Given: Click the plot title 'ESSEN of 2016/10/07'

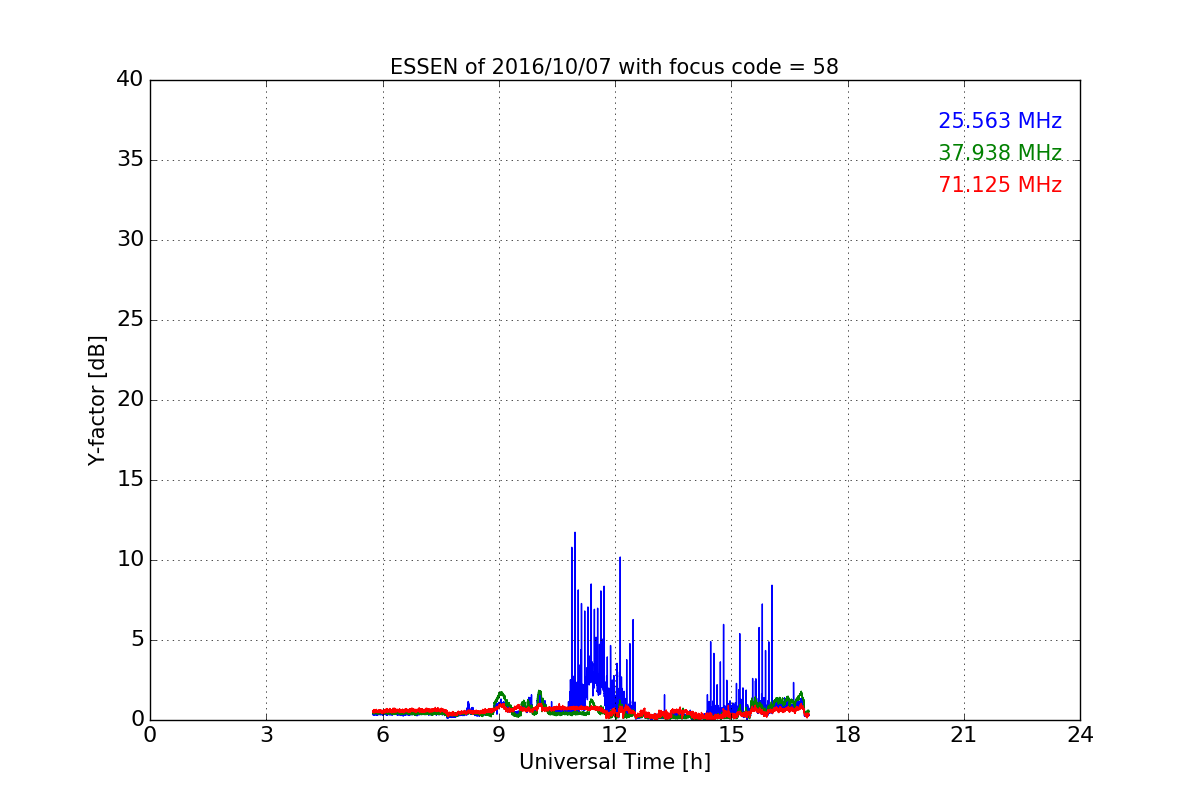Looking at the screenshot, I should (x=614, y=67).
